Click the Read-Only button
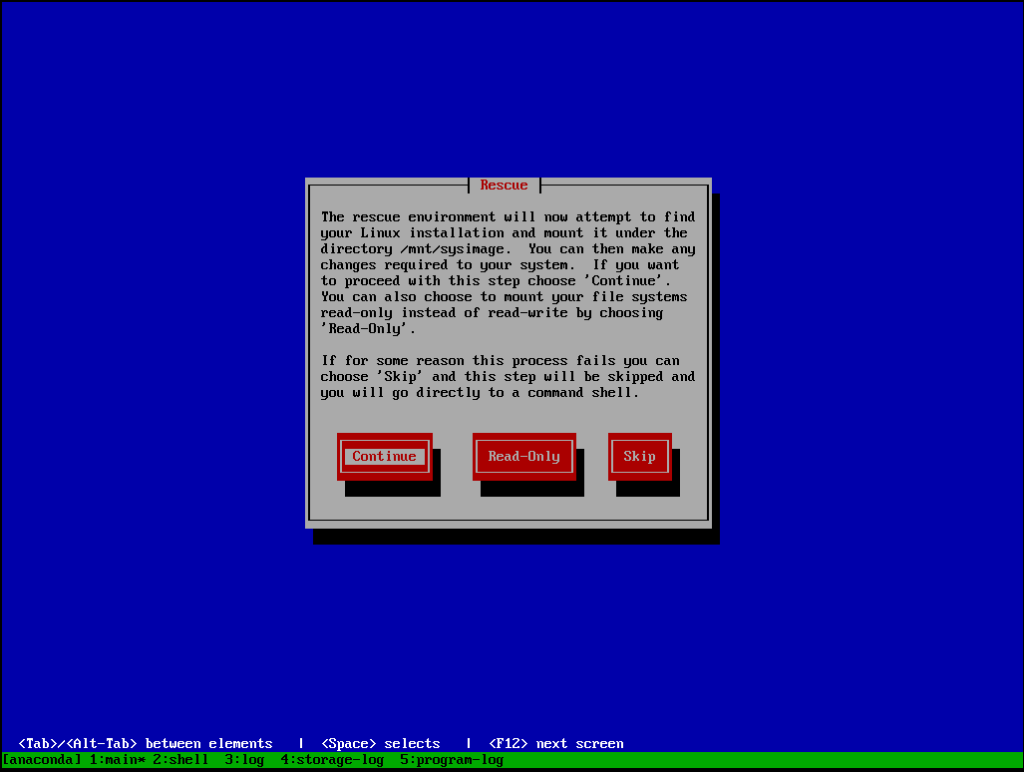This screenshot has width=1024, height=772. [x=524, y=456]
